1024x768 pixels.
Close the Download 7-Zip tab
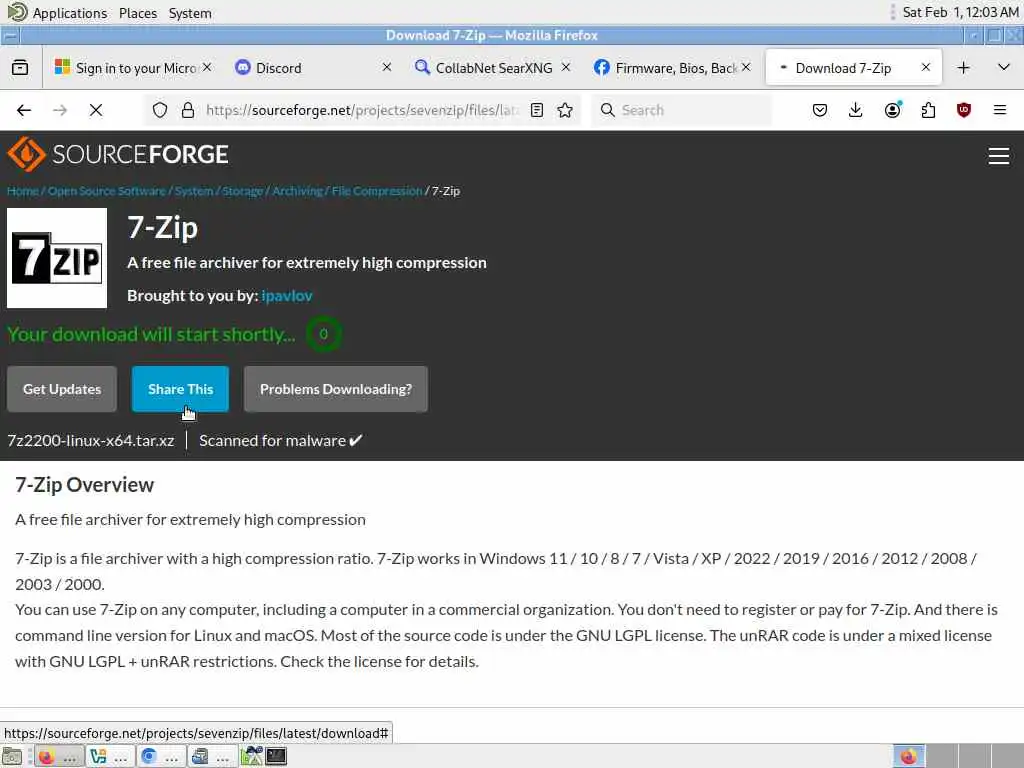click(925, 67)
